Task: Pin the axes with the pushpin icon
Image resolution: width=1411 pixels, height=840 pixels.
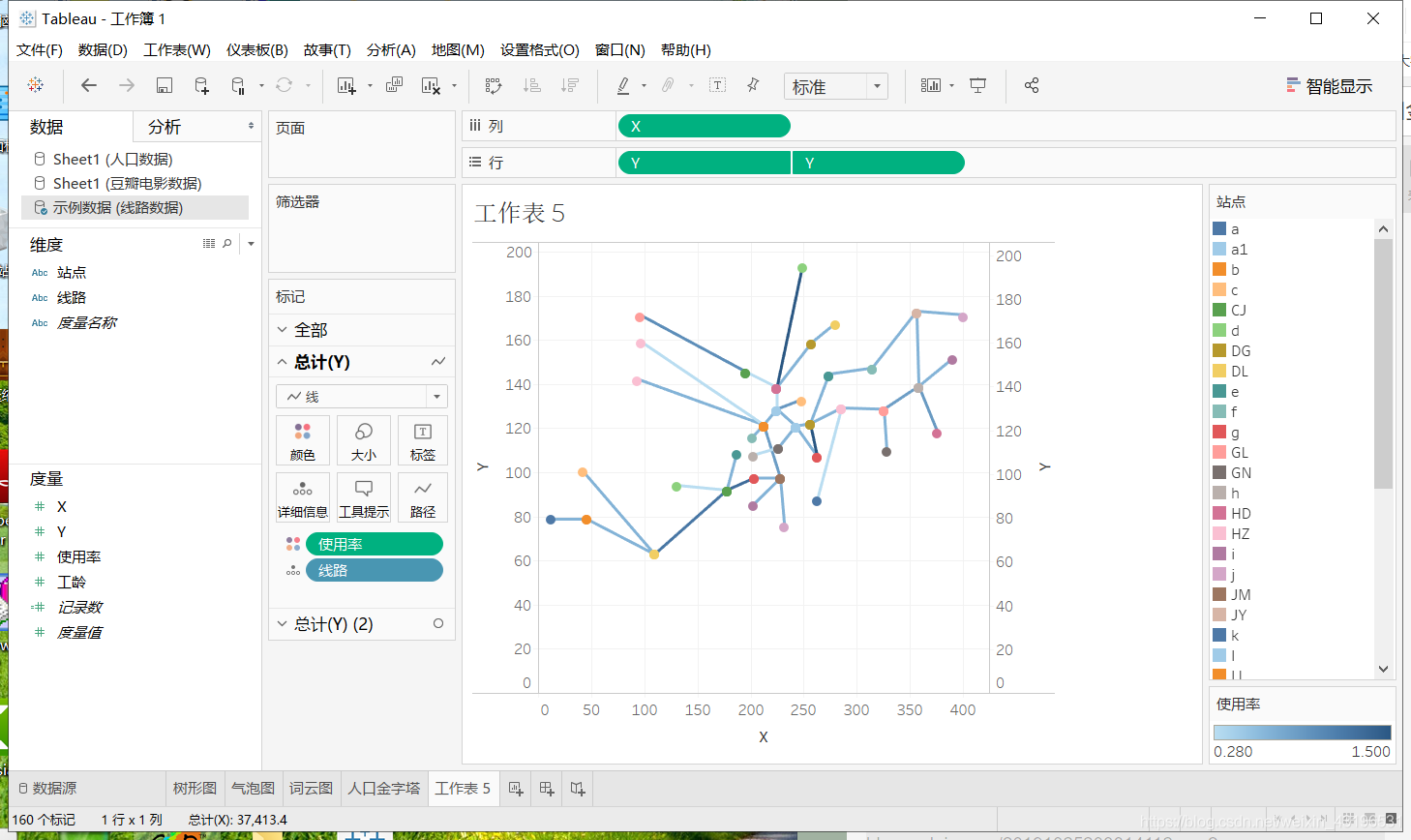Action: 753,85
